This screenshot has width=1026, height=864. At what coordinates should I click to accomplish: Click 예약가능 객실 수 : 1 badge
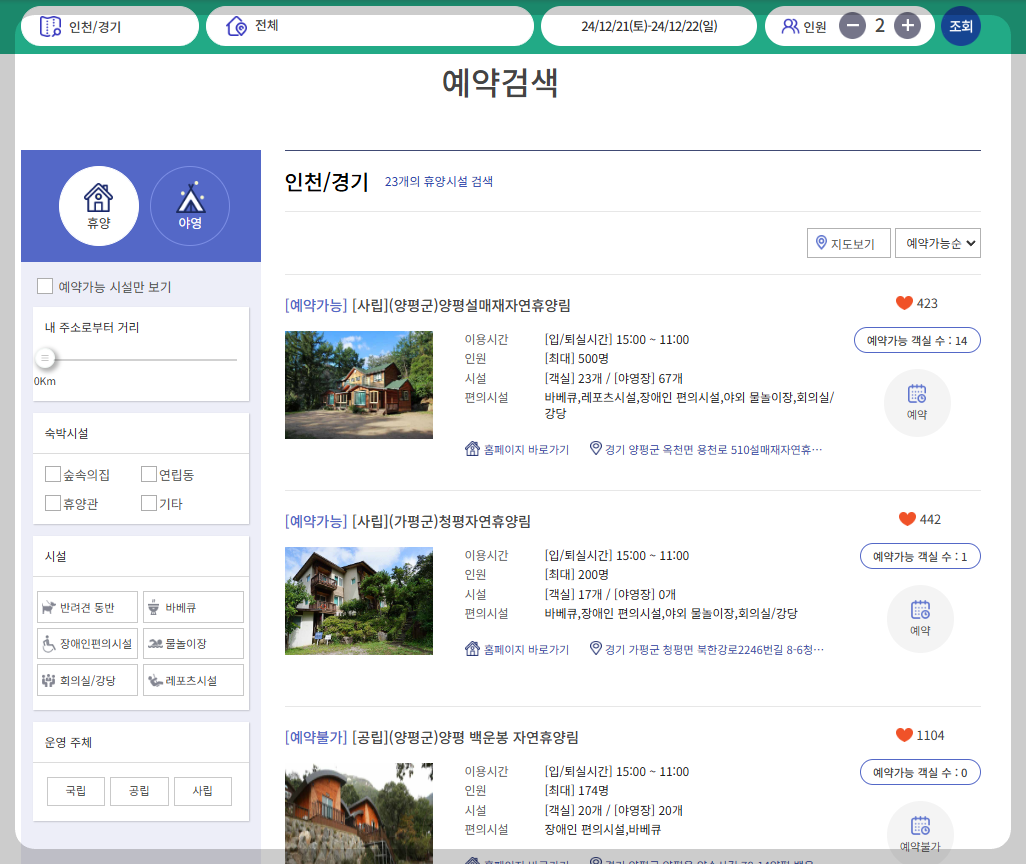click(920, 556)
